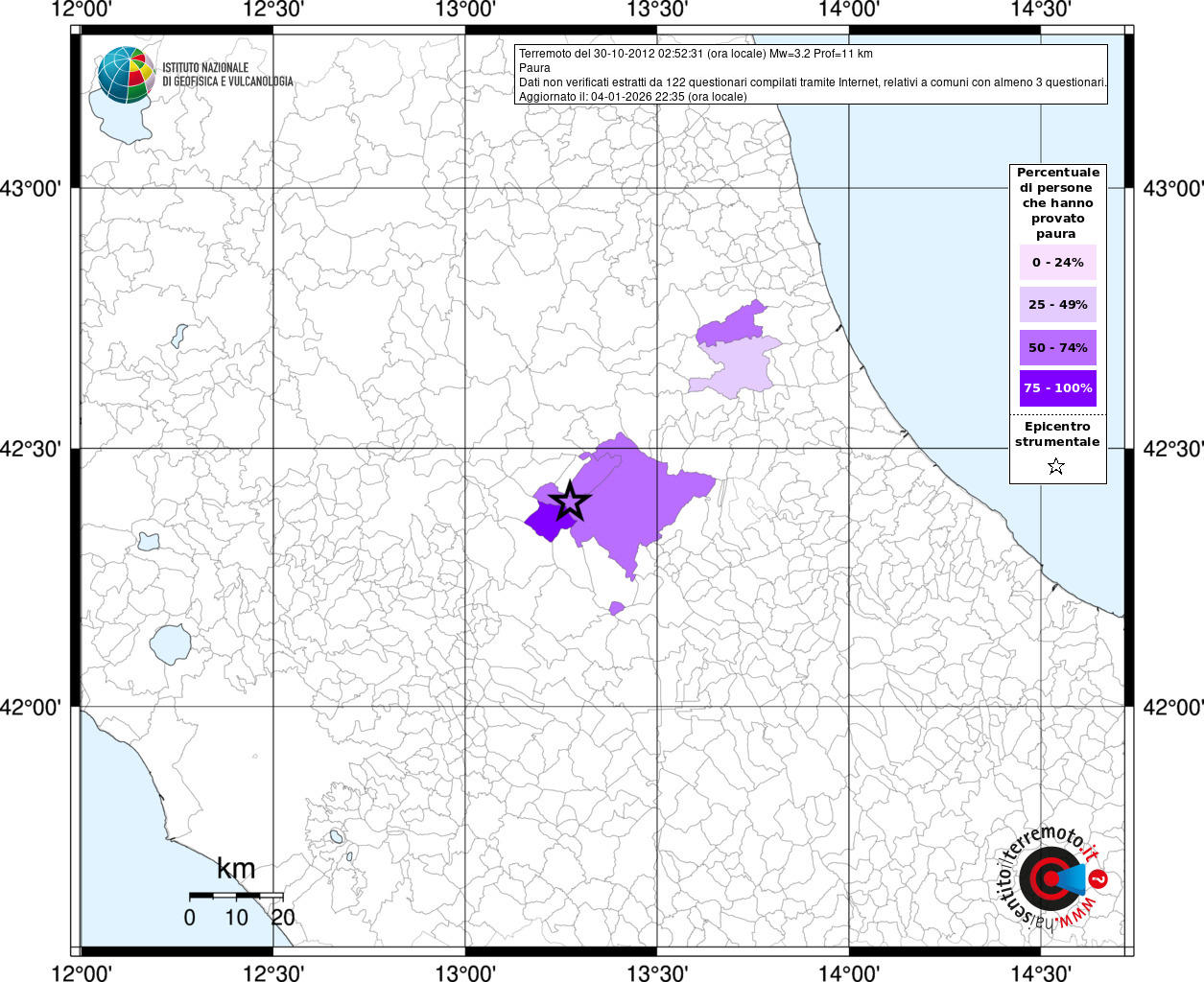1204x982 pixels.
Task: Click the top axis label 12°30'
Action: pyautogui.click(x=273, y=10)
